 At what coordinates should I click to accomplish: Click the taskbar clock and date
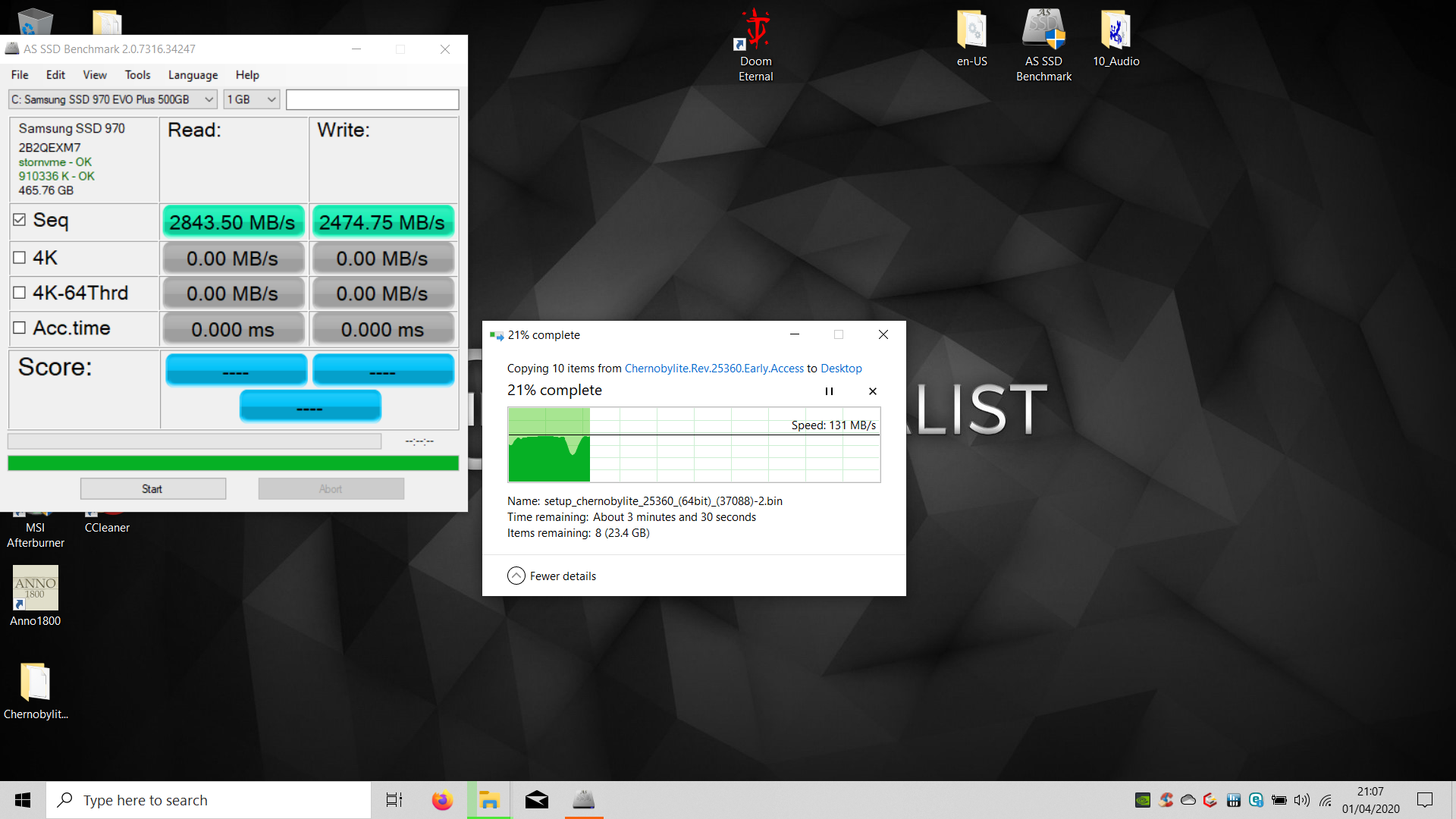pos(1371,800)
